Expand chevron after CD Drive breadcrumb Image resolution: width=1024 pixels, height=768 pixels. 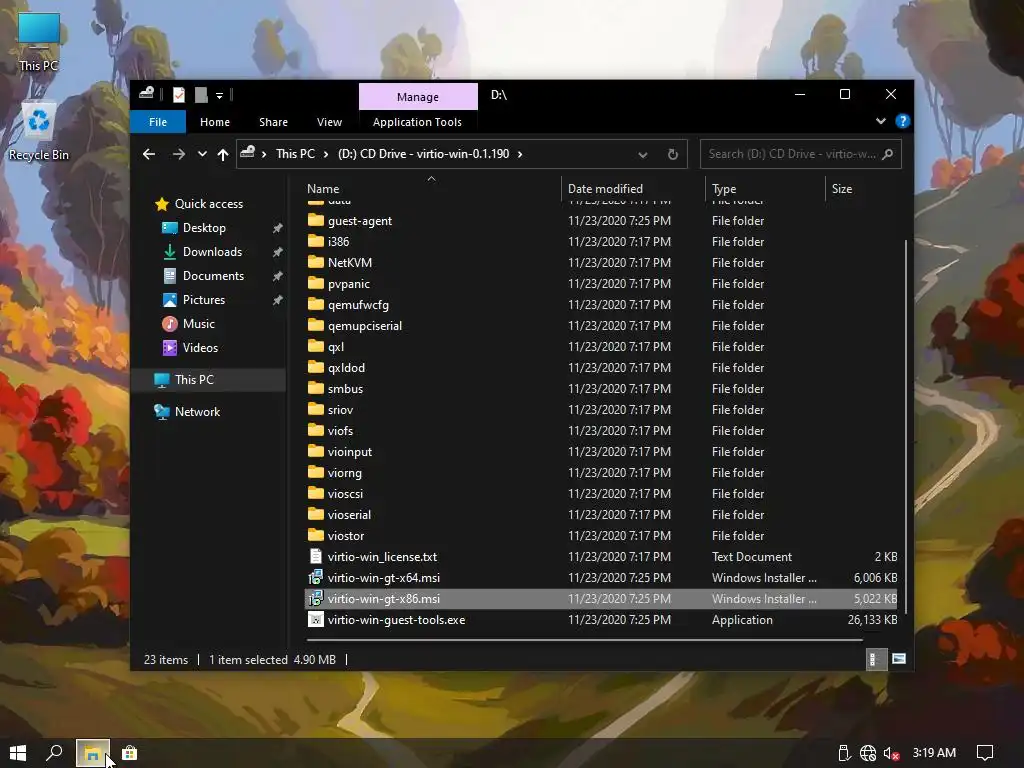pyautogui.click(x=520, y=154)
